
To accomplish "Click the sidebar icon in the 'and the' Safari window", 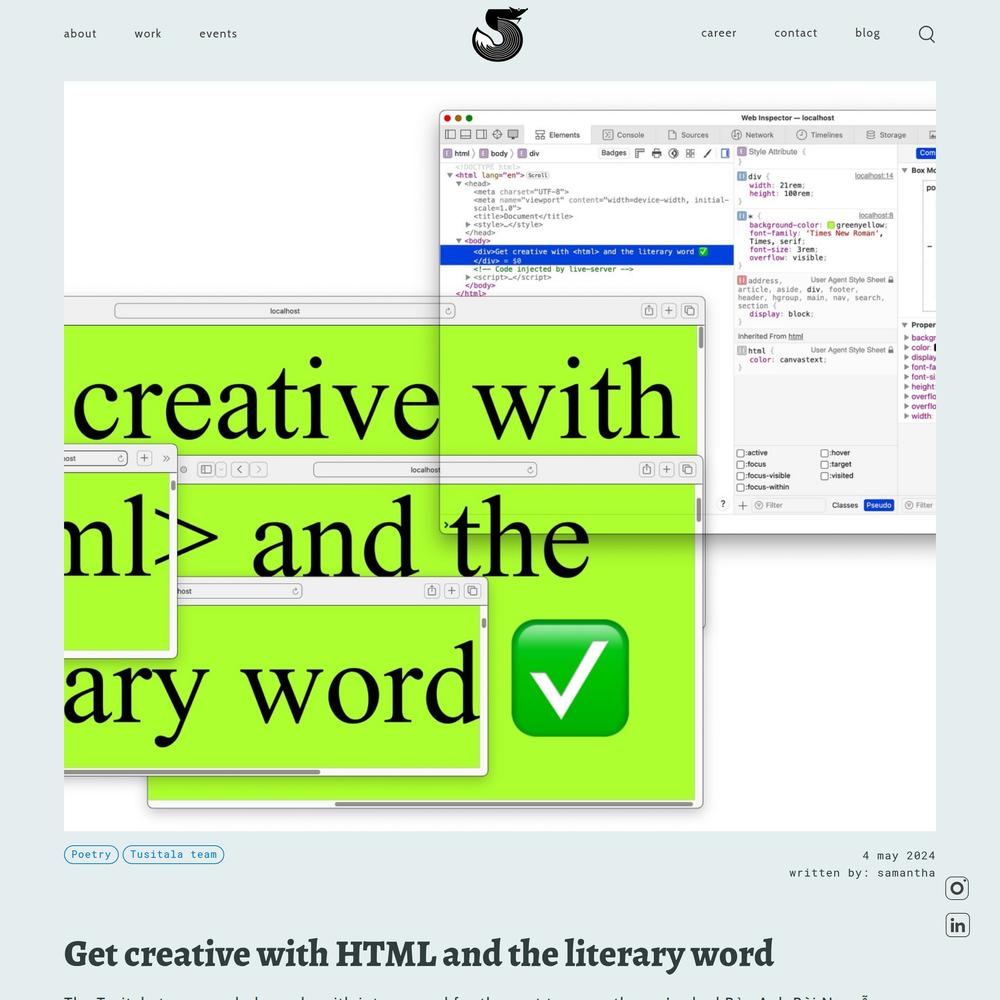I will [206, 469].
